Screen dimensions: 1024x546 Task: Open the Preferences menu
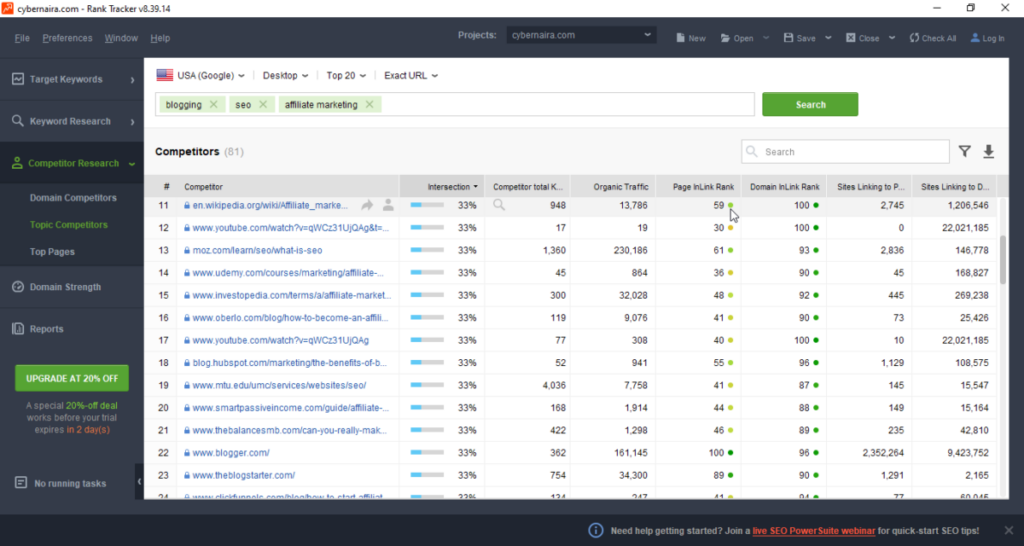[x=67, y=38]
